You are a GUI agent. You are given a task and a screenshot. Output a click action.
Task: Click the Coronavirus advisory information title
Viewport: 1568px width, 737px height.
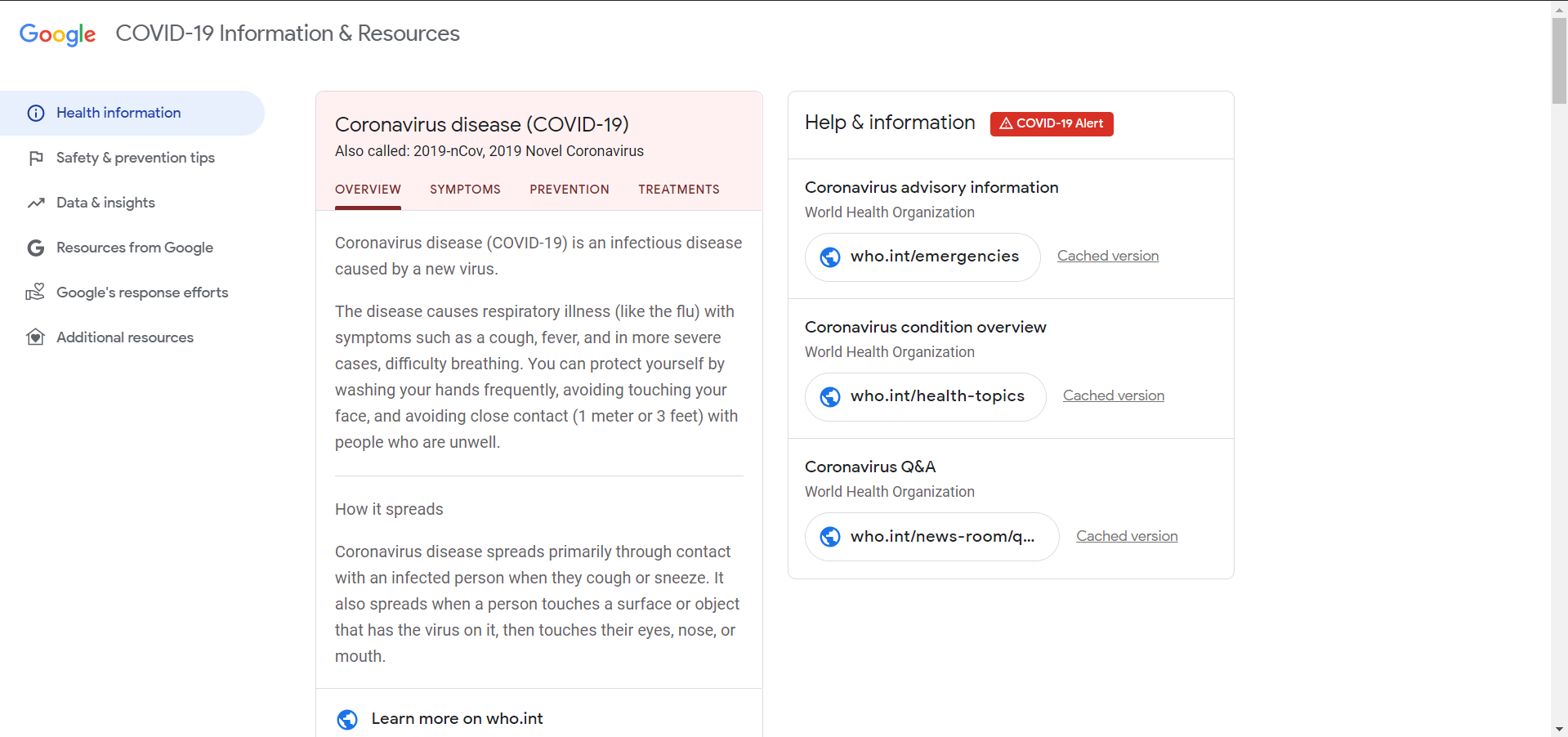coord(931,188)
